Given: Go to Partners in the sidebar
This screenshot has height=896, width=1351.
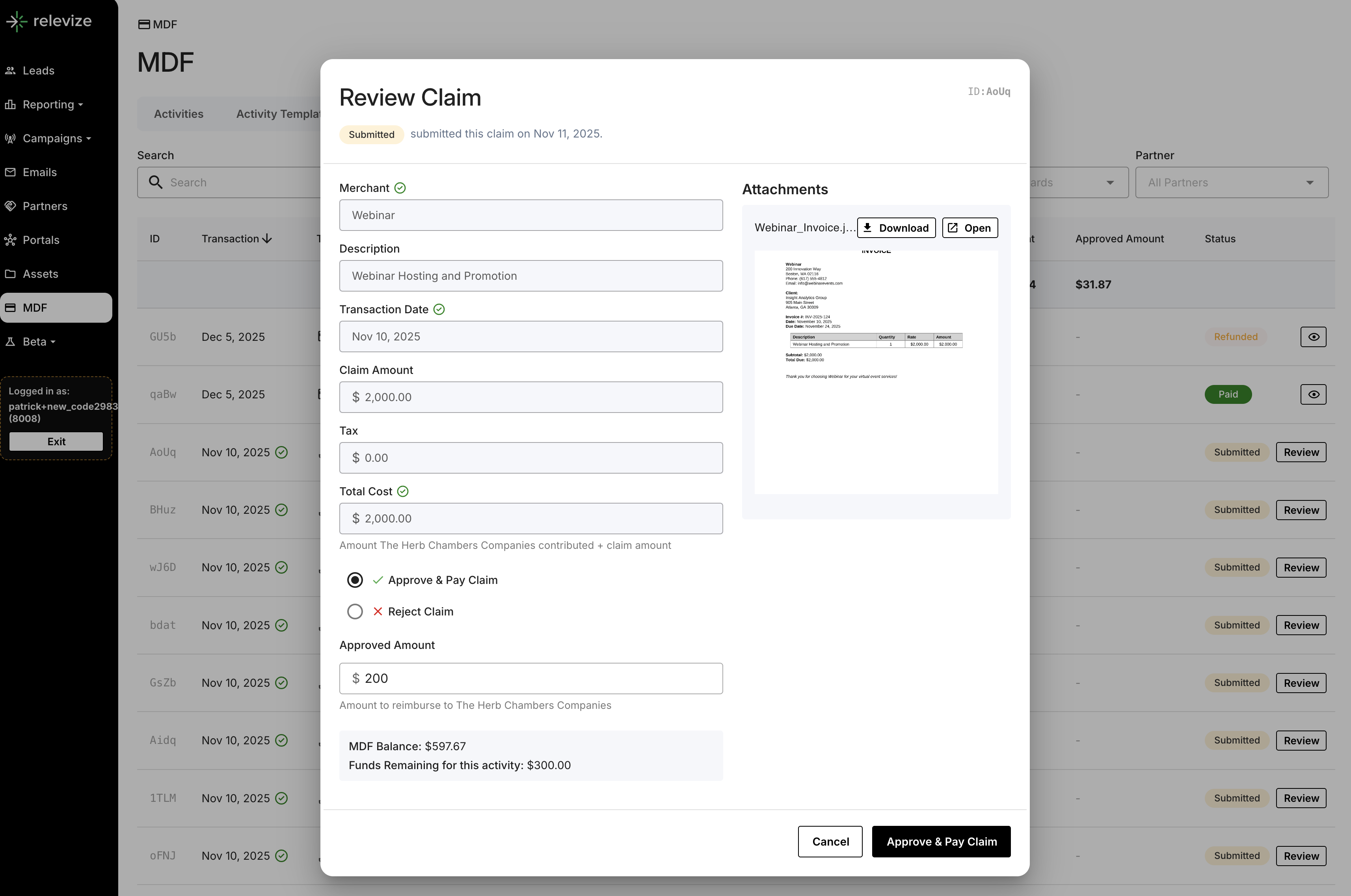Looking at the screenshot, I should (x=45, y=206).
